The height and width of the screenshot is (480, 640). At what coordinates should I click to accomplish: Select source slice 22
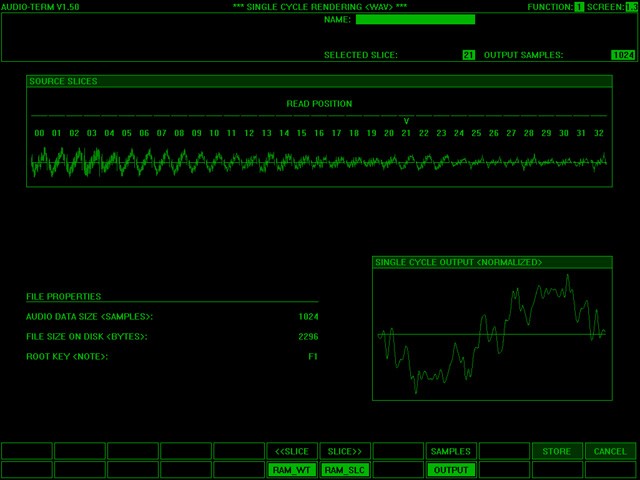424,133
